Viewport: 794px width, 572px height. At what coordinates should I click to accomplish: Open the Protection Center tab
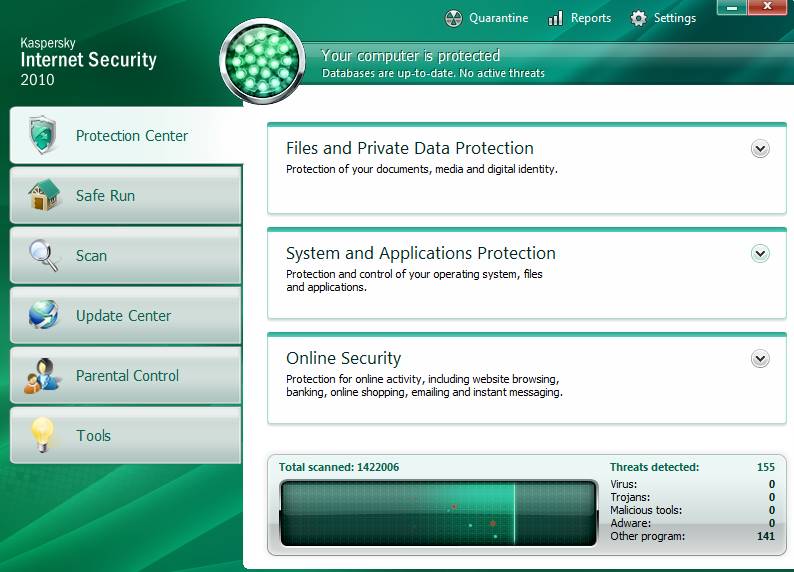[126, 135]
